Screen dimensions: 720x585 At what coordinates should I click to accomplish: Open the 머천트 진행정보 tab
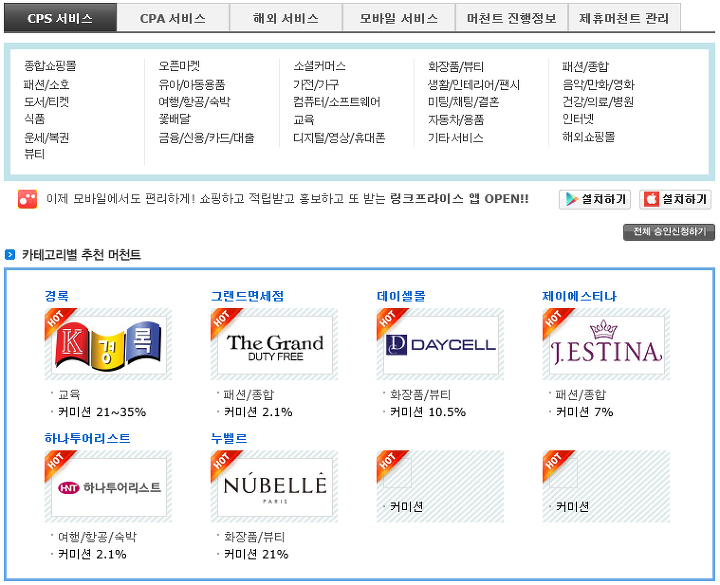pyautogui.click(x=512, y=18)
